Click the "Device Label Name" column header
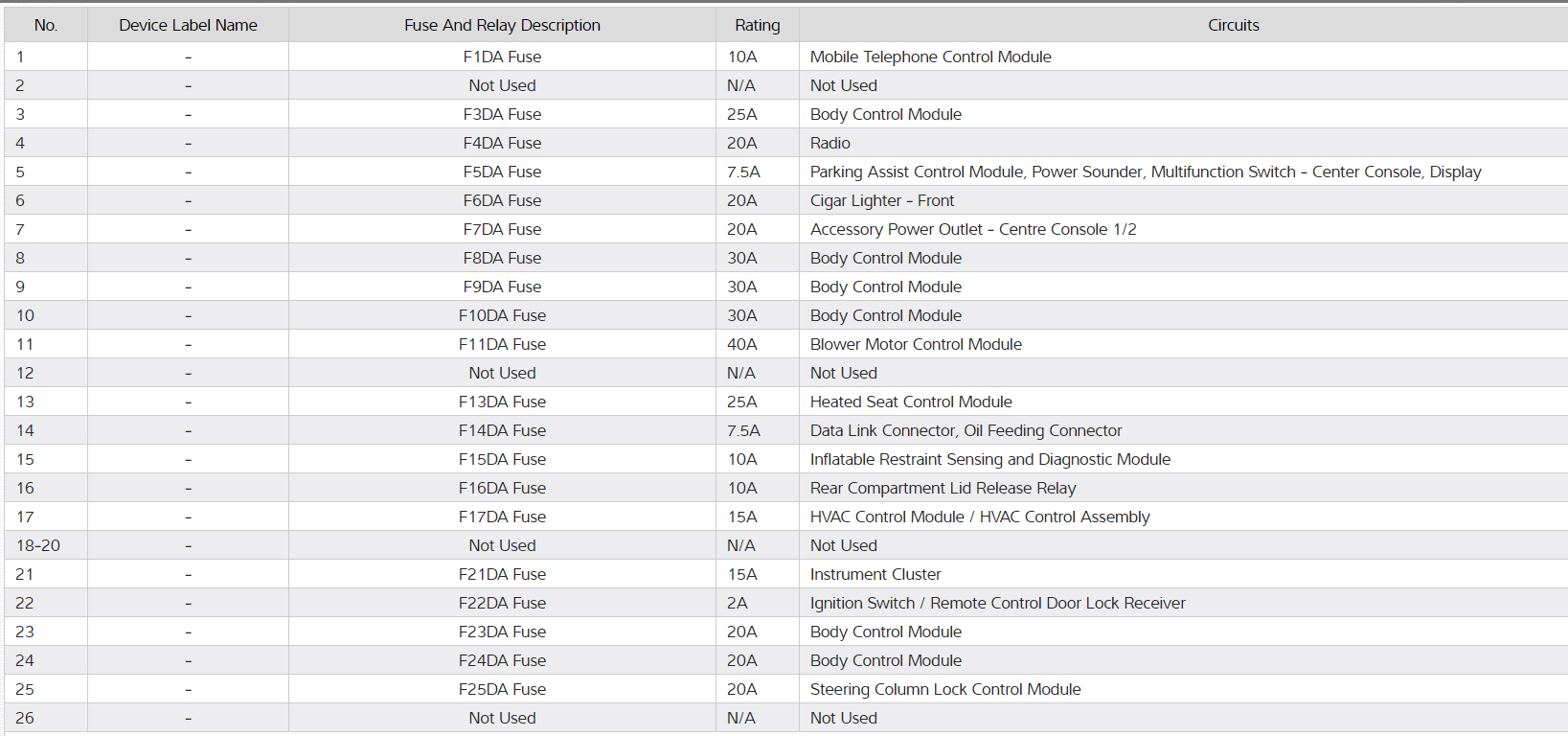This screenshot has width=1568, height=736. click(x=188, y=26)
